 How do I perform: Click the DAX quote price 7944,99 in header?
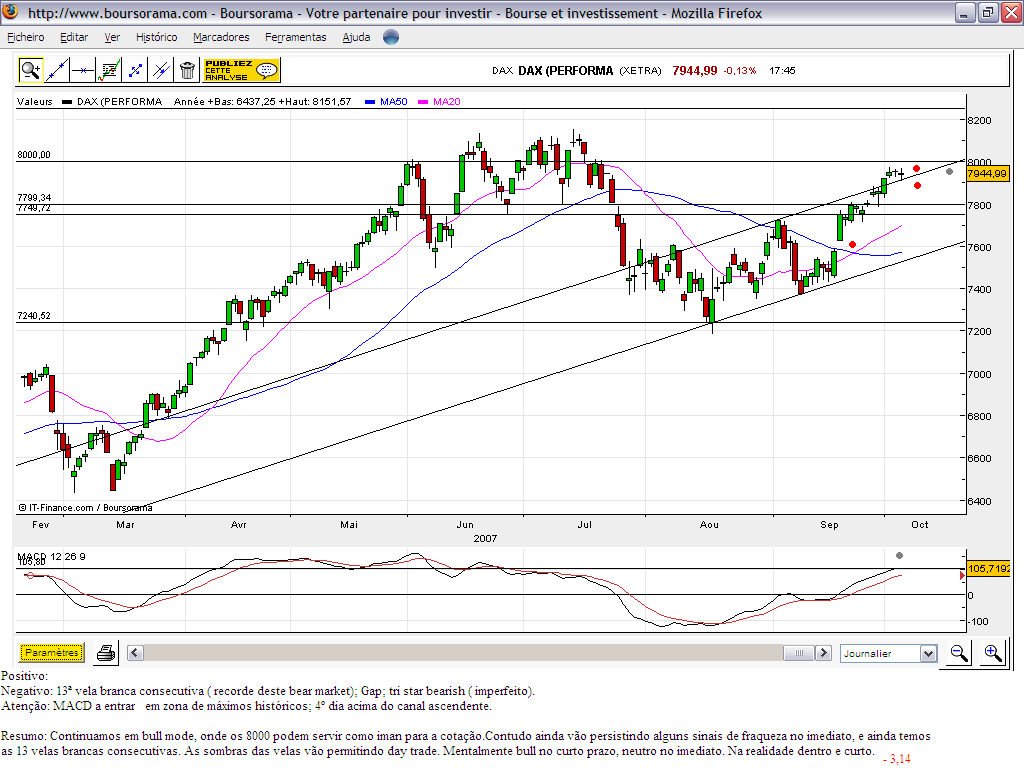pos(695,71)
